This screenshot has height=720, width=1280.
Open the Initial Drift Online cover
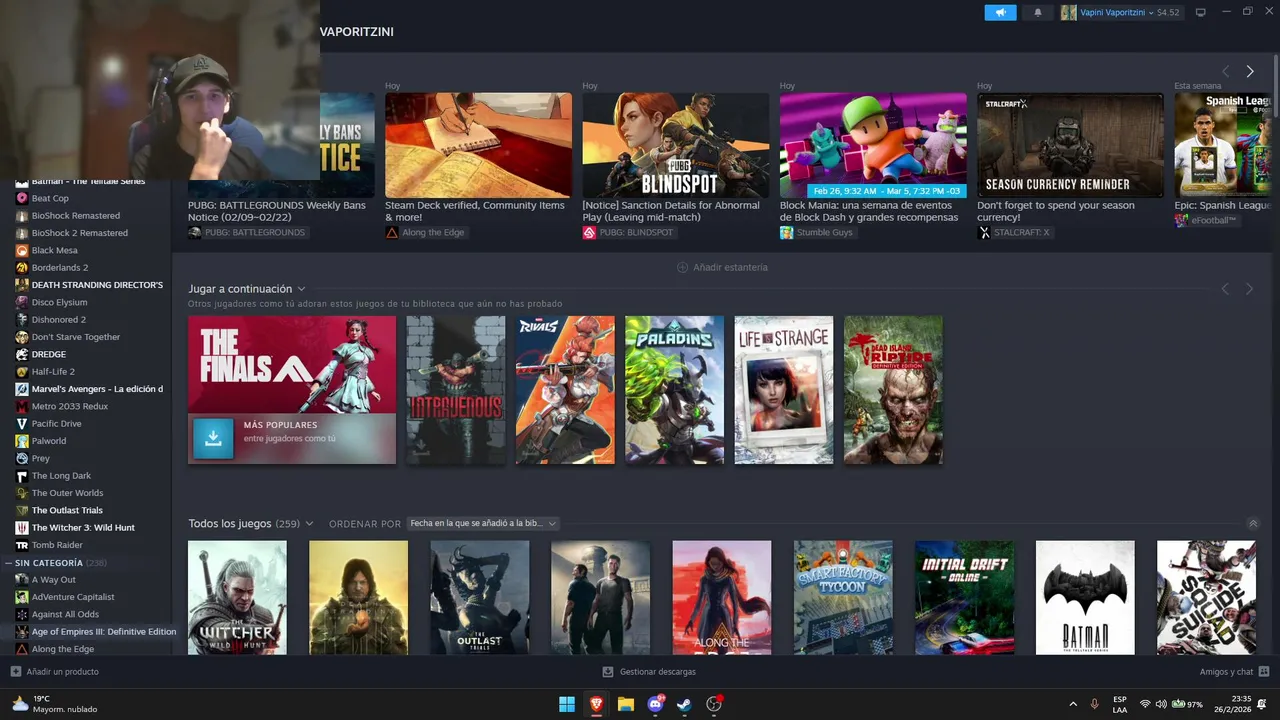pyautogui.click(x=964, y=598)
